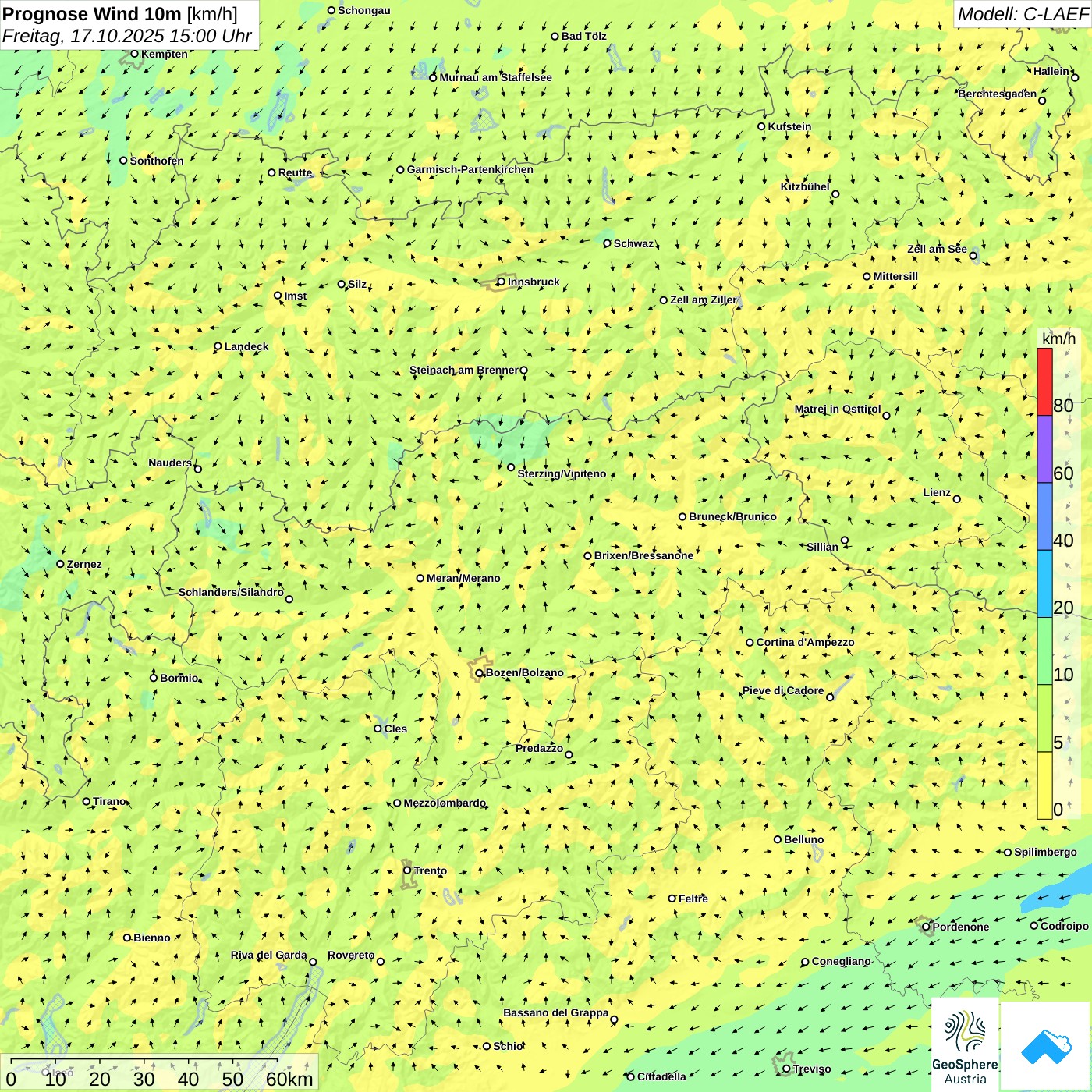Image resolution: width=1092 pixels, height=1092 pixels.
Task: Choose the lime 5–10 legend segment
Action: point(1044,718)
